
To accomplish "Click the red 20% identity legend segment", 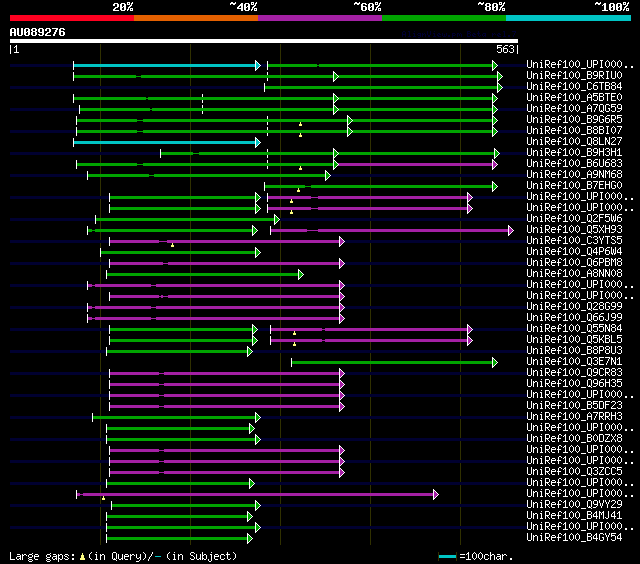I will 72,18.
